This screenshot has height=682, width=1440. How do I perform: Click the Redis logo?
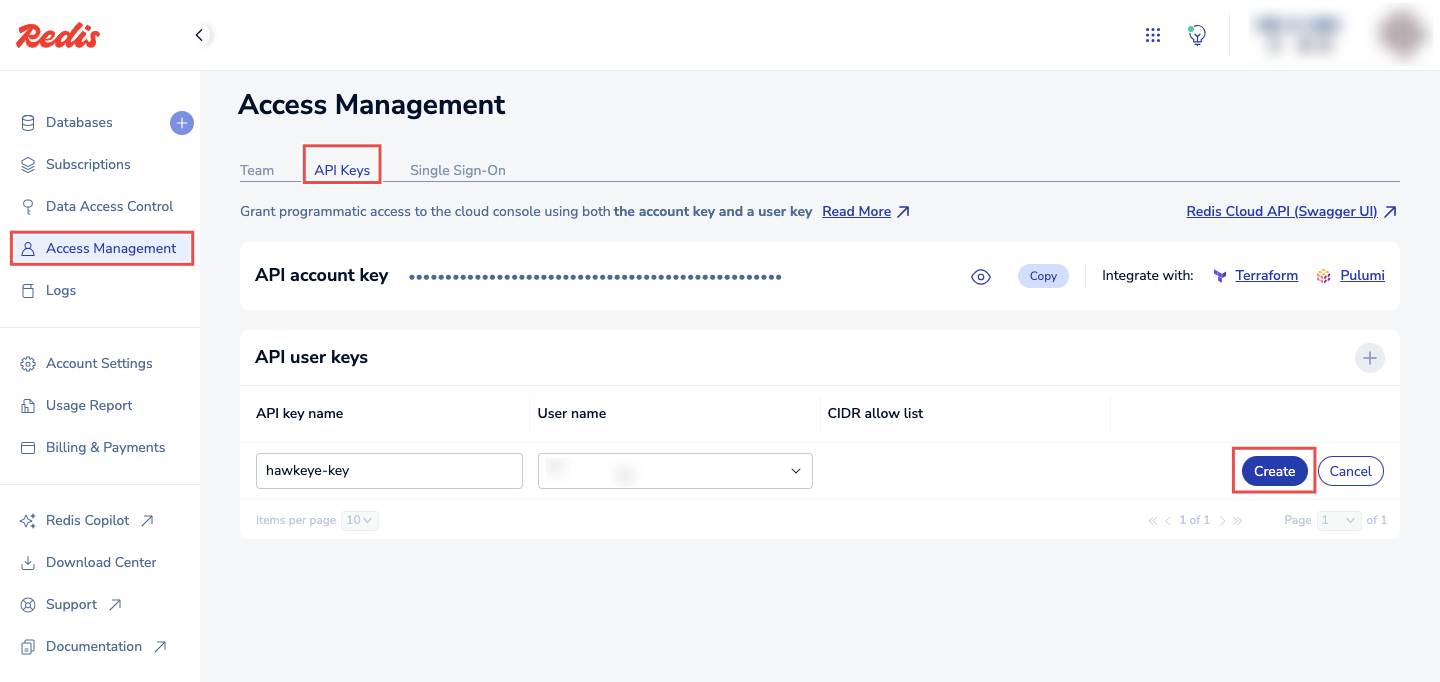coord(58,36)
